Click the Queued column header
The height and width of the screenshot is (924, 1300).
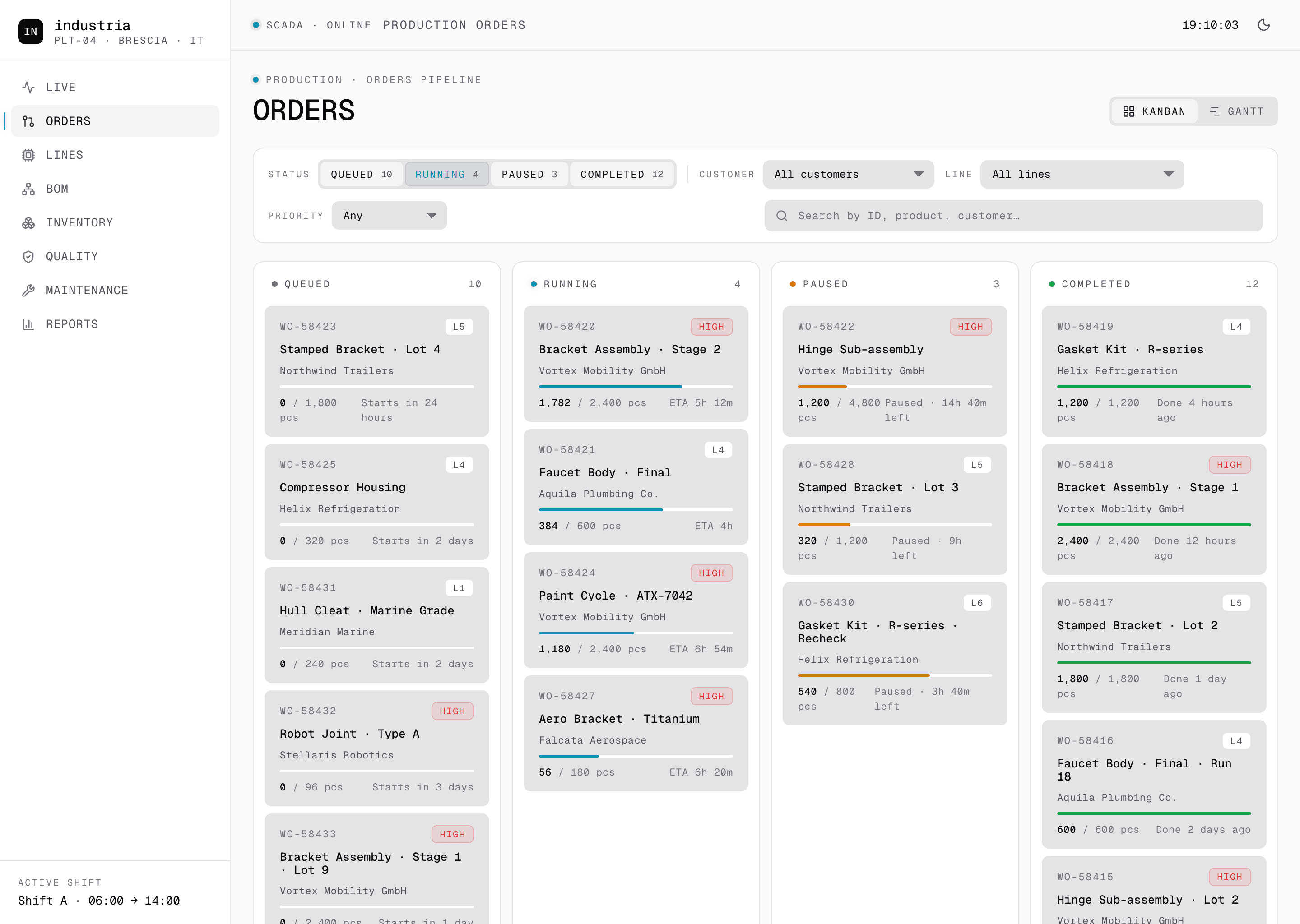tap(377, 284)
